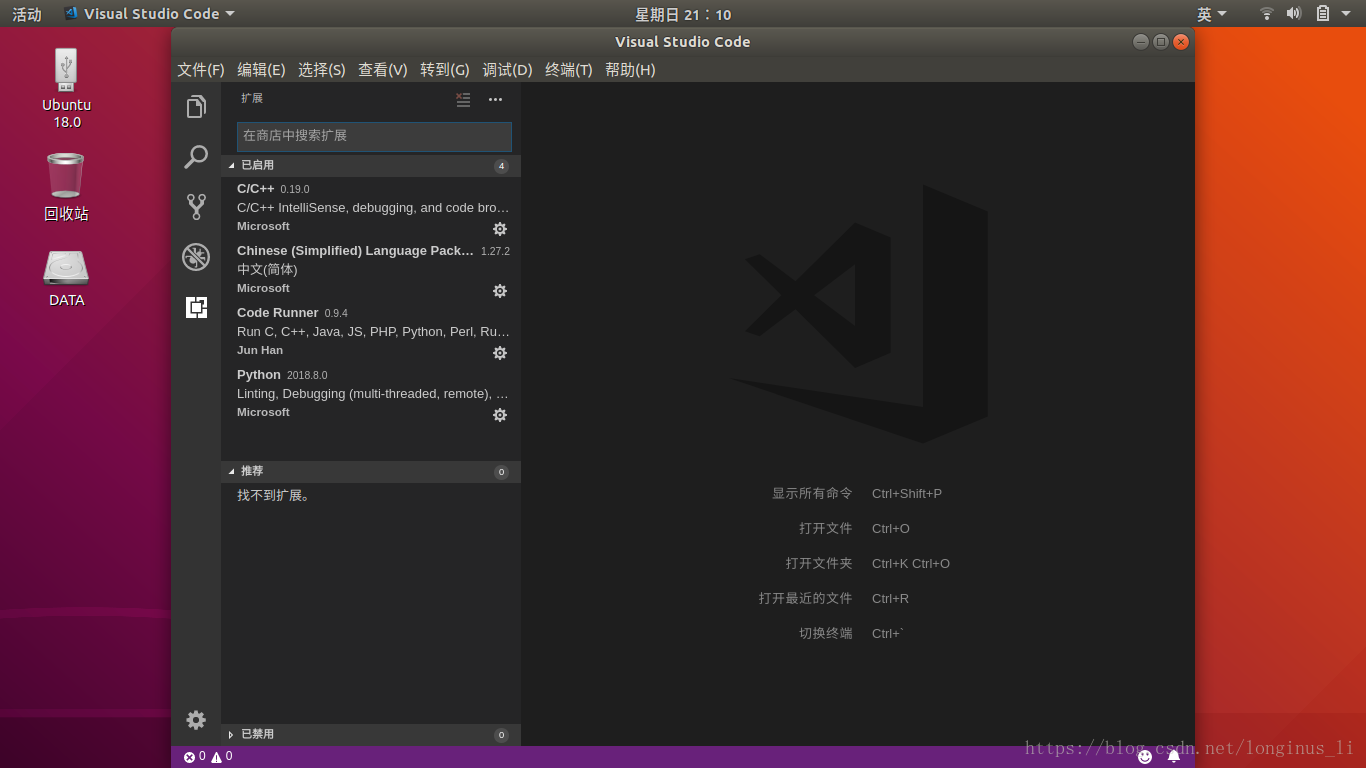Click the enabled count badge 4
The image size is (1366, 768).
click(501, 166)
